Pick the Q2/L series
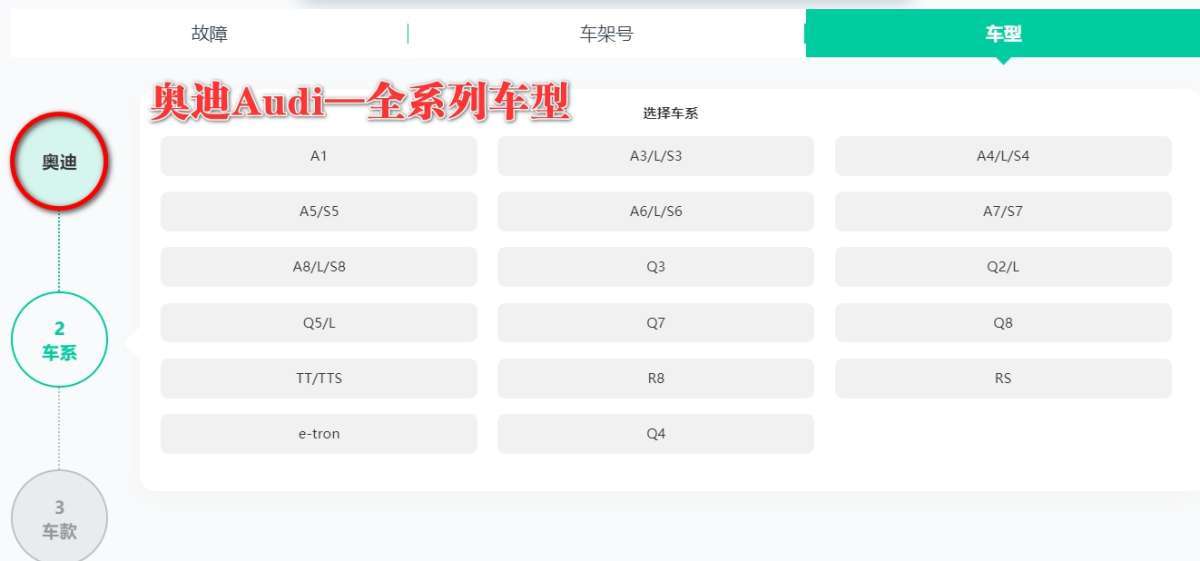 point(1003,267)
